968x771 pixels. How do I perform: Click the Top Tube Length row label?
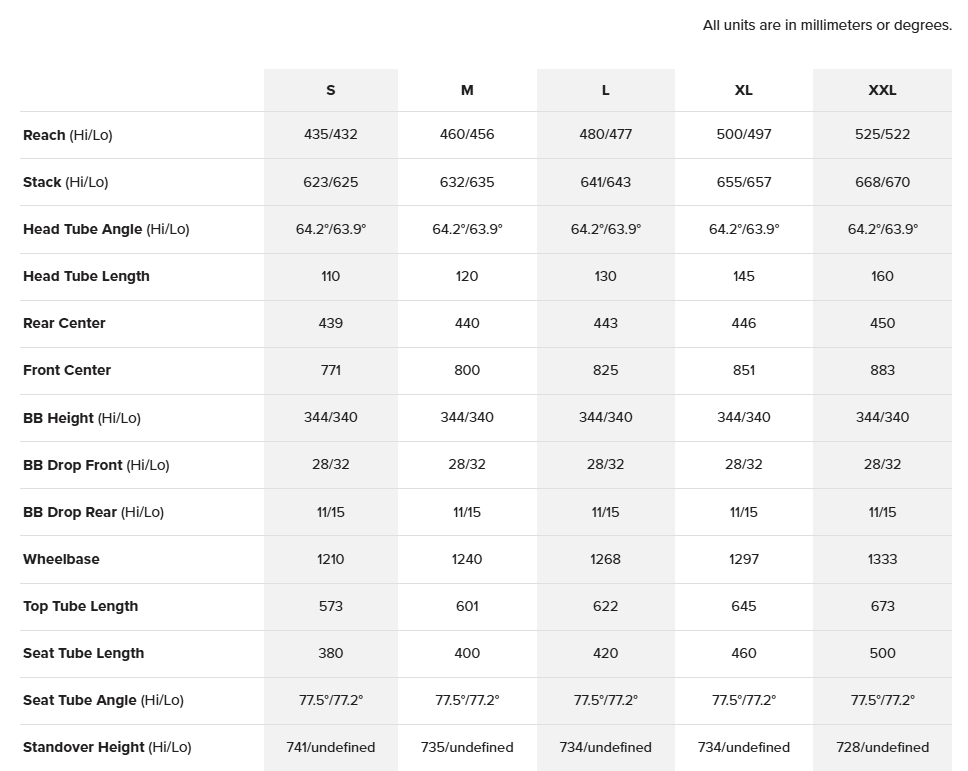pos(80,606)
